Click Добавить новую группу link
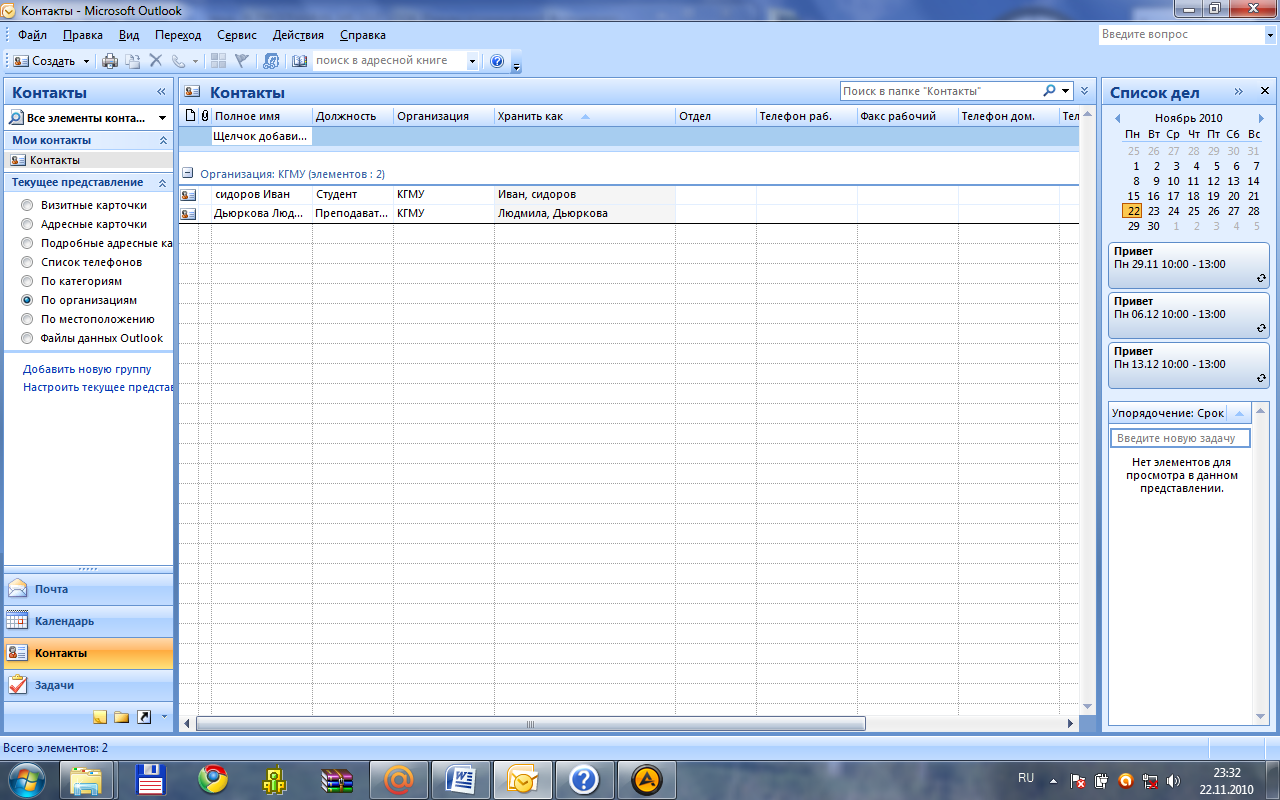The height and width of the screenshot is (800, 1280). [87, 369]
